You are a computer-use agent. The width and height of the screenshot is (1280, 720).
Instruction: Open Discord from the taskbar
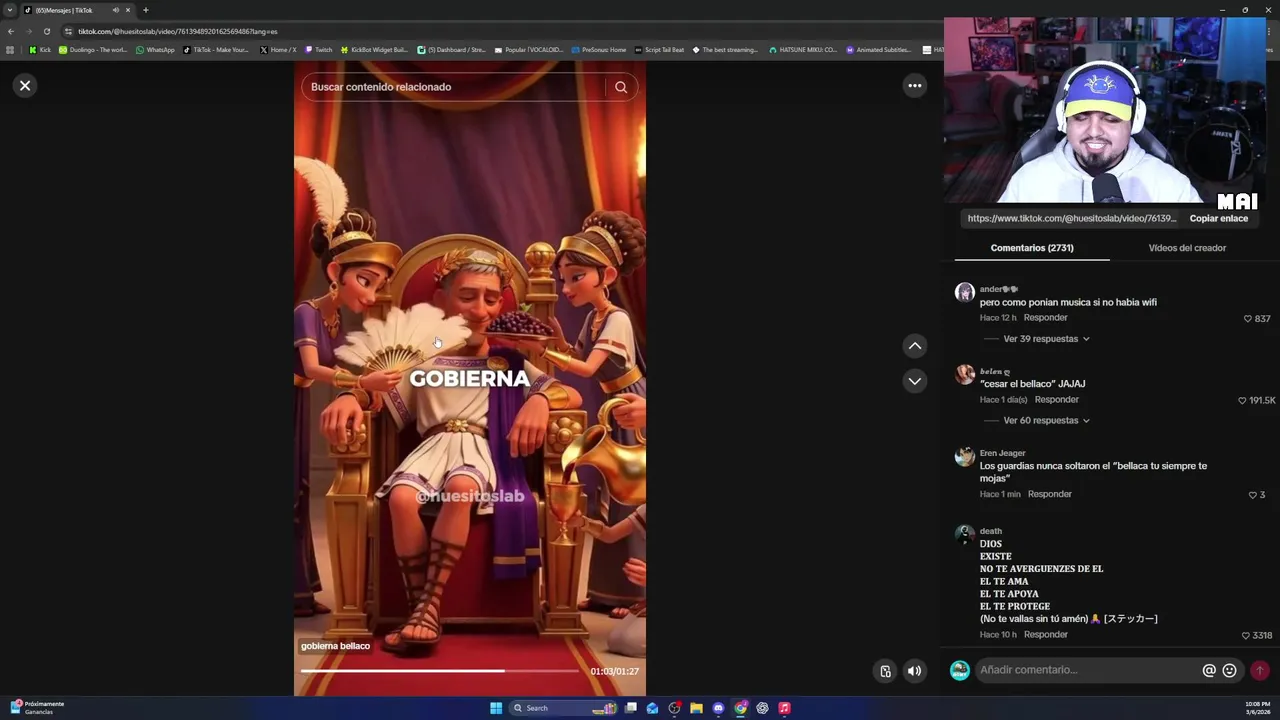718,708
